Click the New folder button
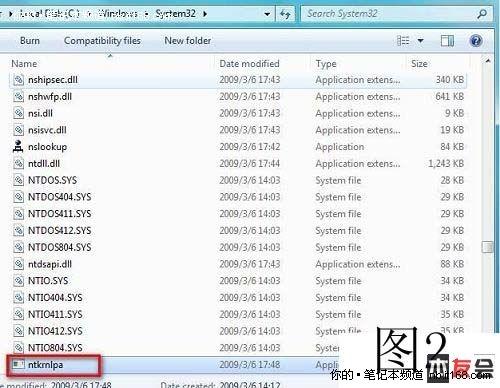The width and height of the screenshot is (500, 388). [x=188, y=41]
